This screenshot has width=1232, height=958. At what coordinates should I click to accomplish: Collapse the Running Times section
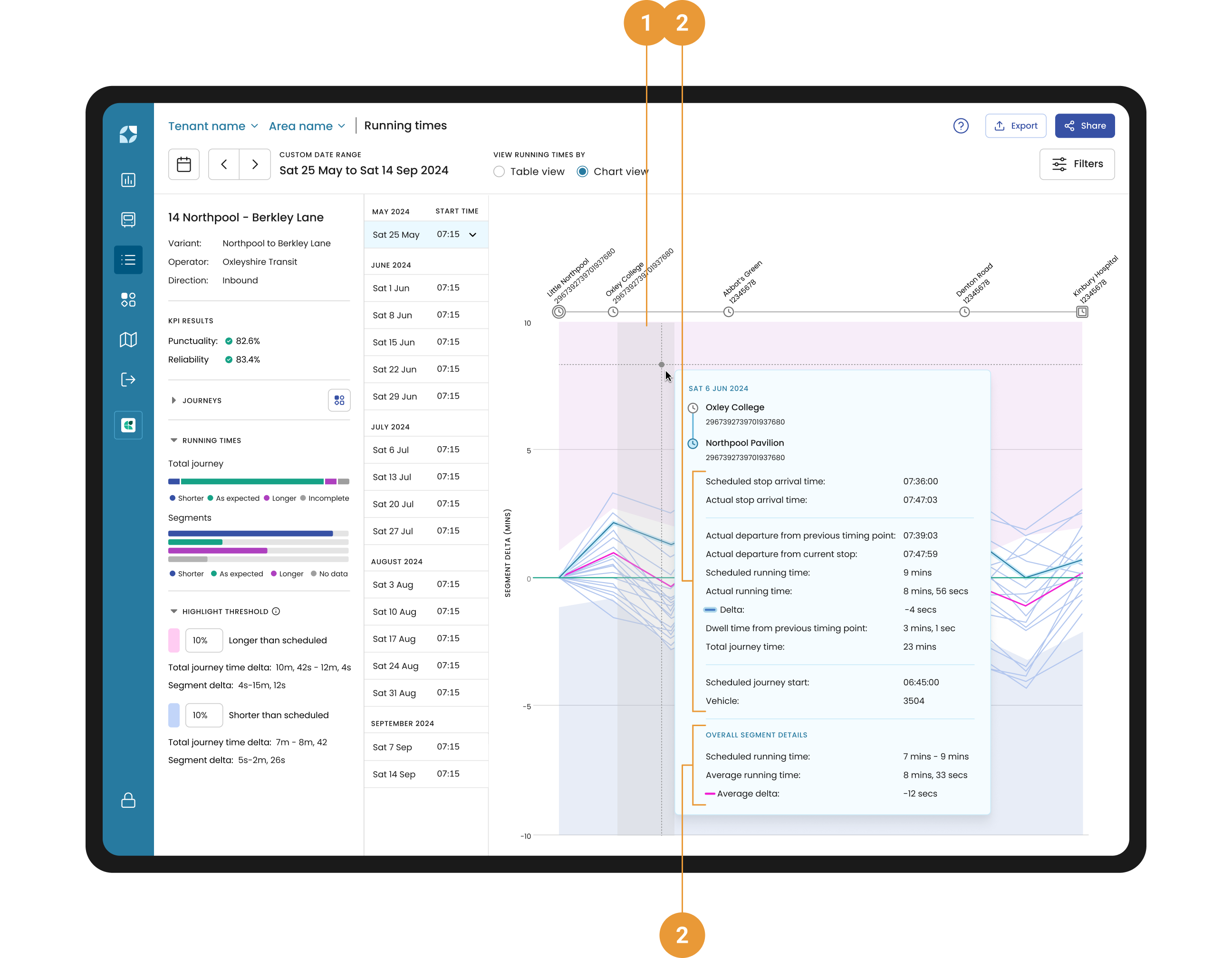tap(174, 441)
